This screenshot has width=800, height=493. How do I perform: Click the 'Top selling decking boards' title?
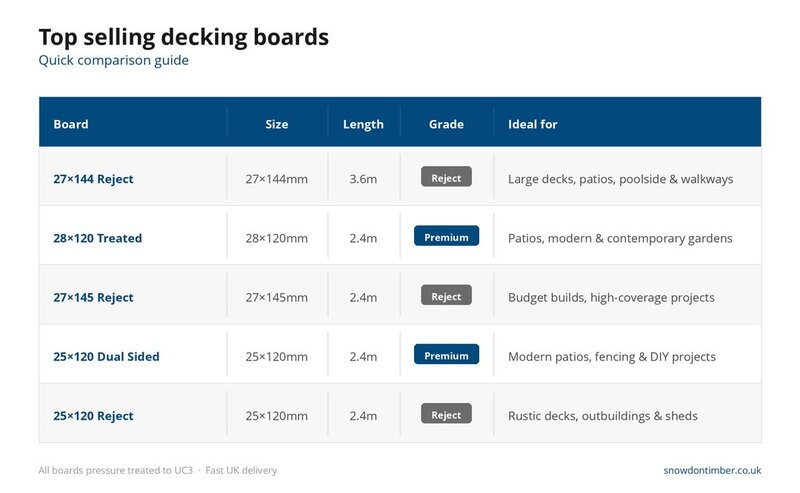183,38
